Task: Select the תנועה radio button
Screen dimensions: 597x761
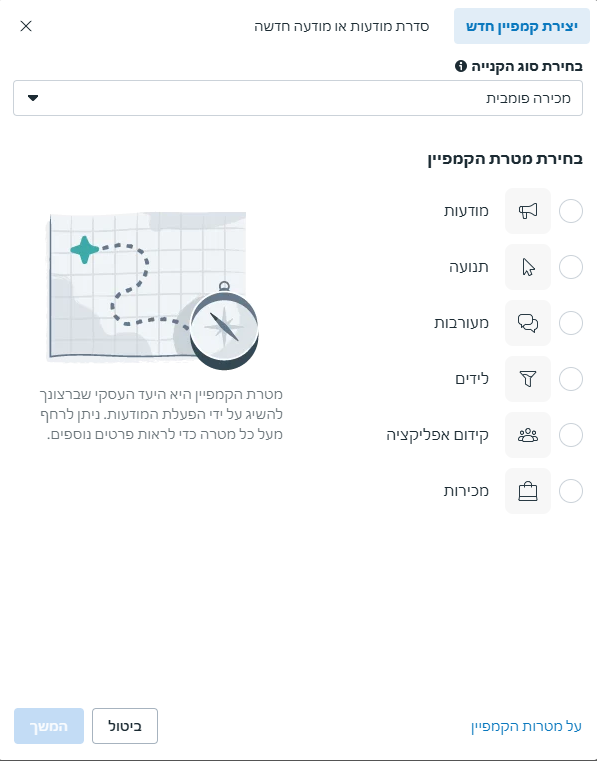Action: pos(571,267)
